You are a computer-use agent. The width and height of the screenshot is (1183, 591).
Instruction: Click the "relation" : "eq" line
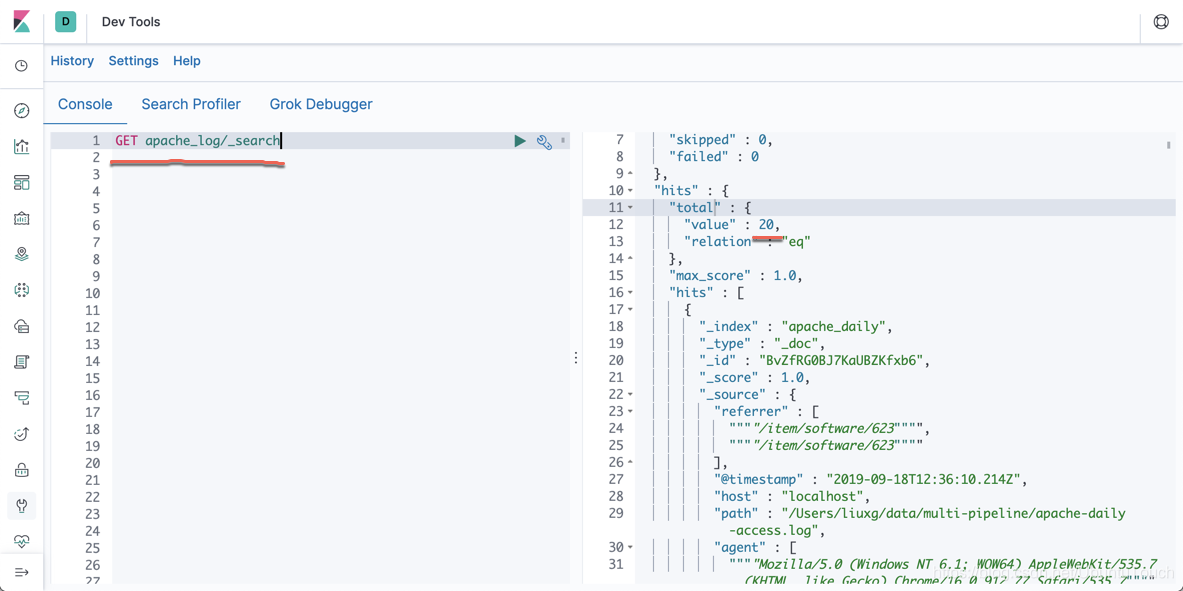(x=746, y=242)
